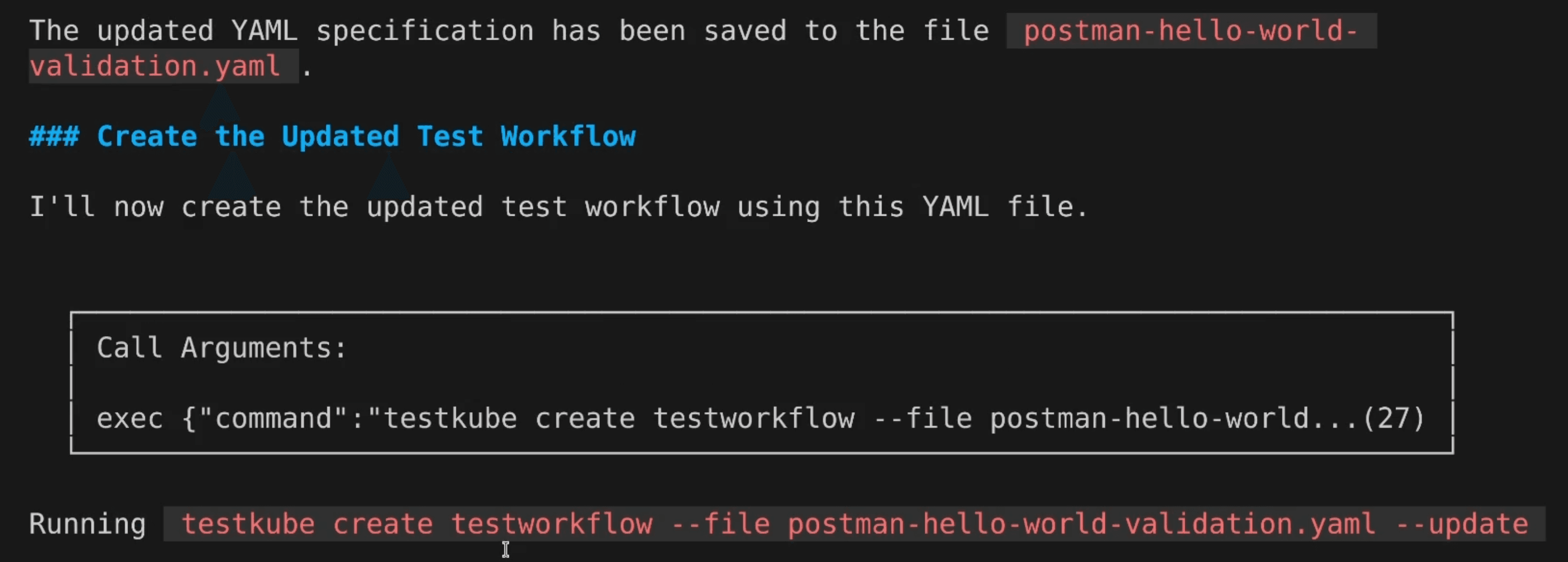Click the 'I'll now create' sentence start
This screenshot has height=562, width=1568.
155,207
